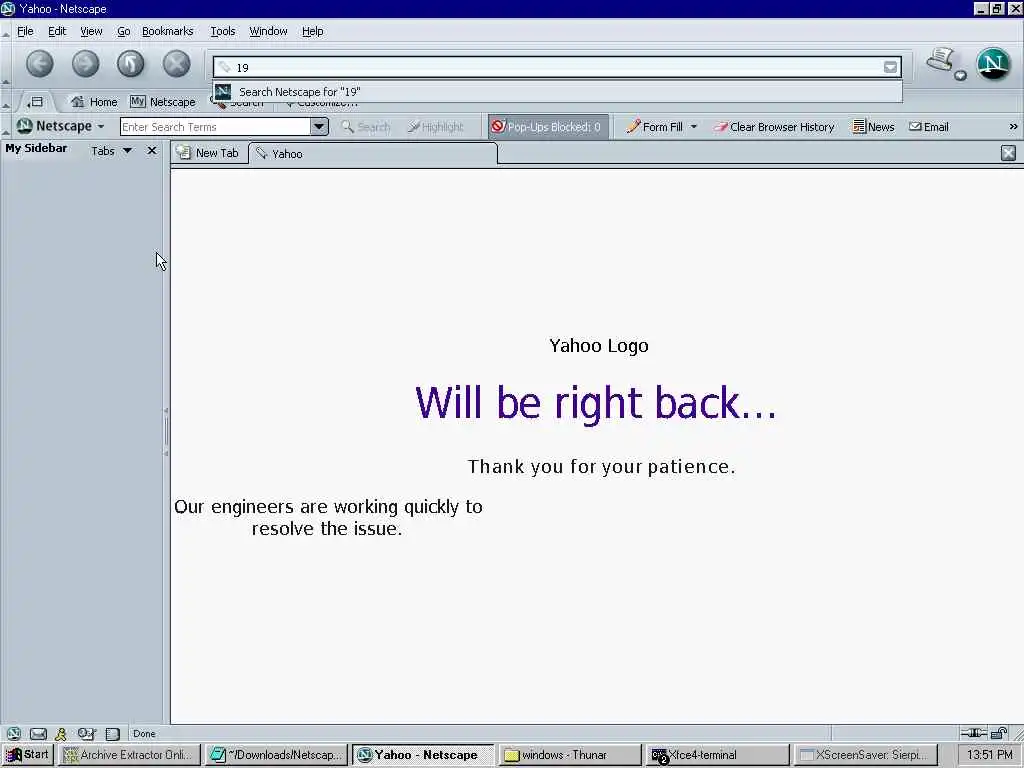Click the 'Will be right back...' heading
Screen dimensions: 1024x768
[x=596, y=402]
